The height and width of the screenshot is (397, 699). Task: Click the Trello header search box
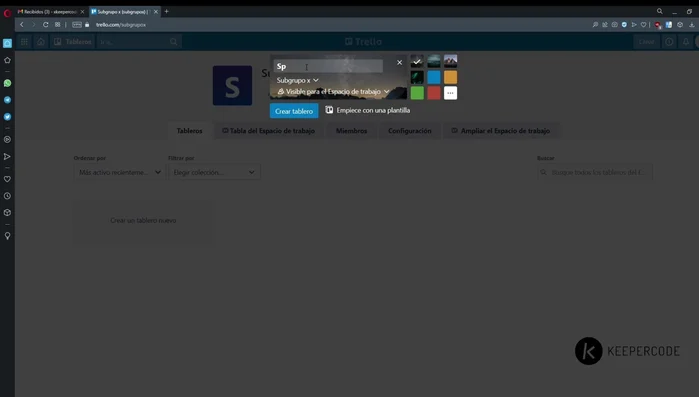coord(139,41)
